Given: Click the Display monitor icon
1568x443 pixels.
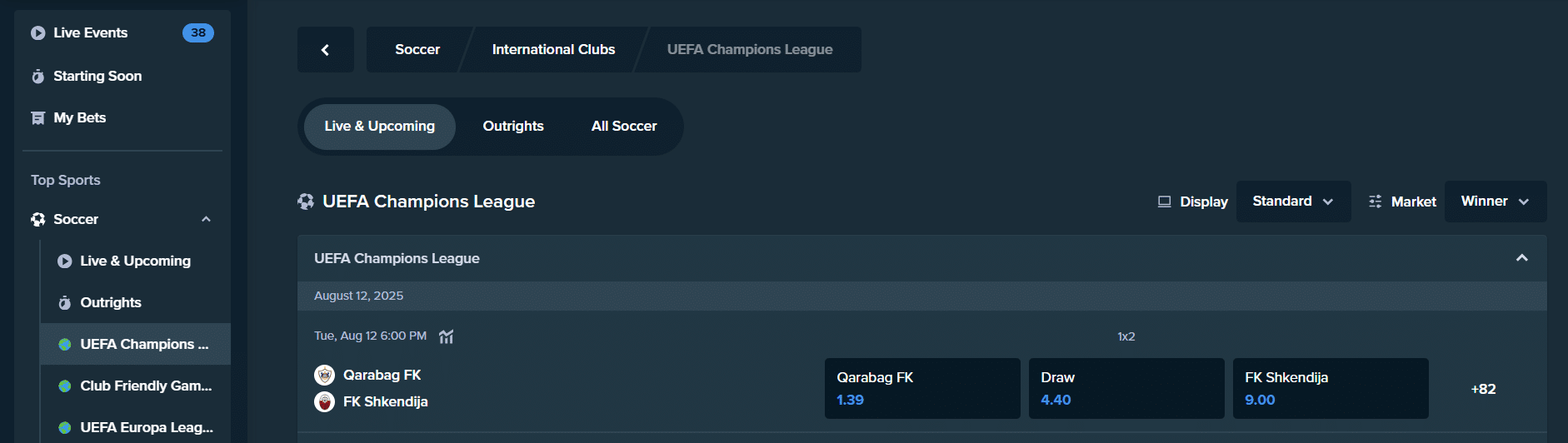Looking at the screenshot, I should pos(1164,202).
